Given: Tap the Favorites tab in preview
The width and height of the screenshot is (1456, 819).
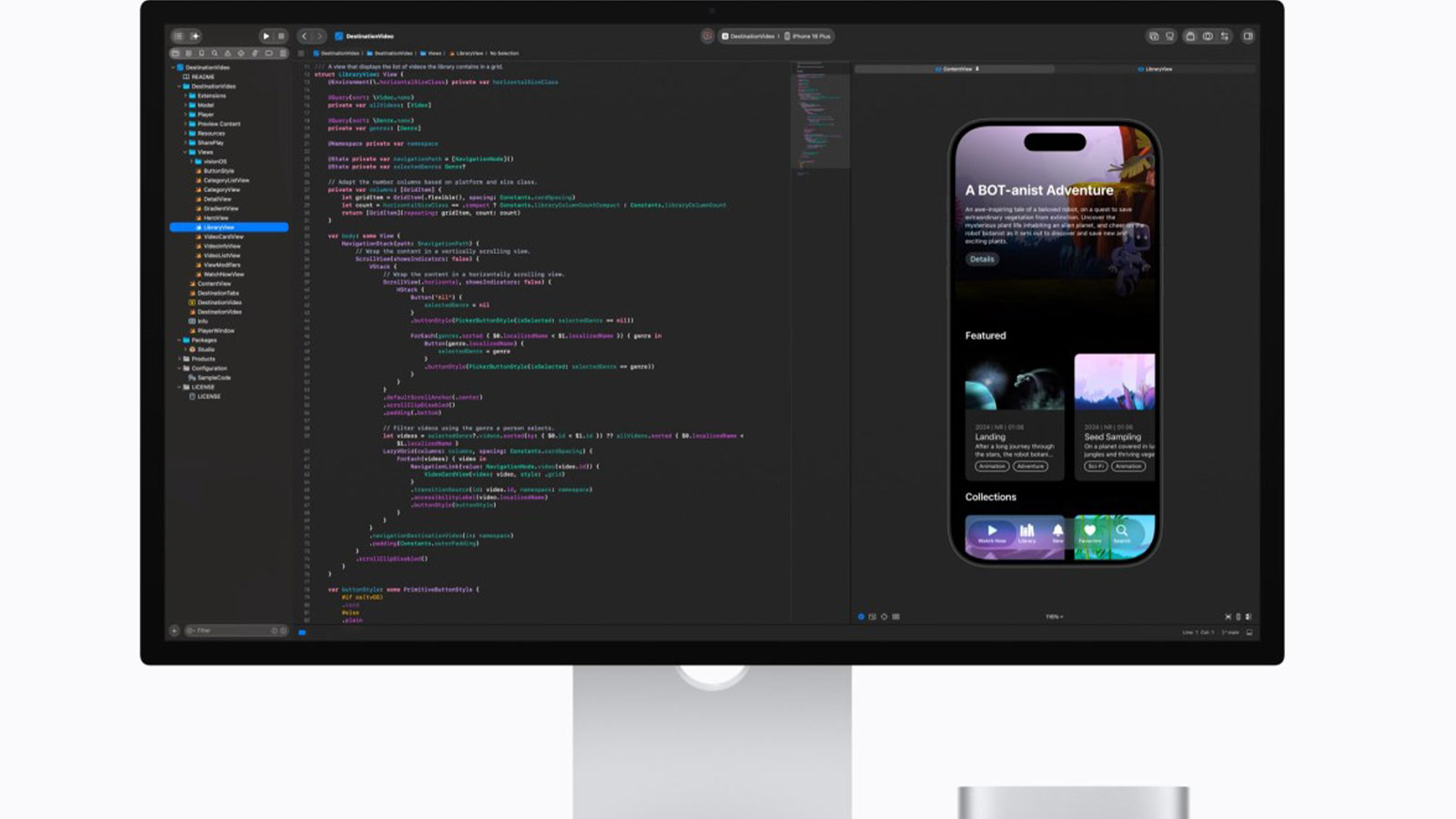Looking at the screenshot, I should (1089, 533).
